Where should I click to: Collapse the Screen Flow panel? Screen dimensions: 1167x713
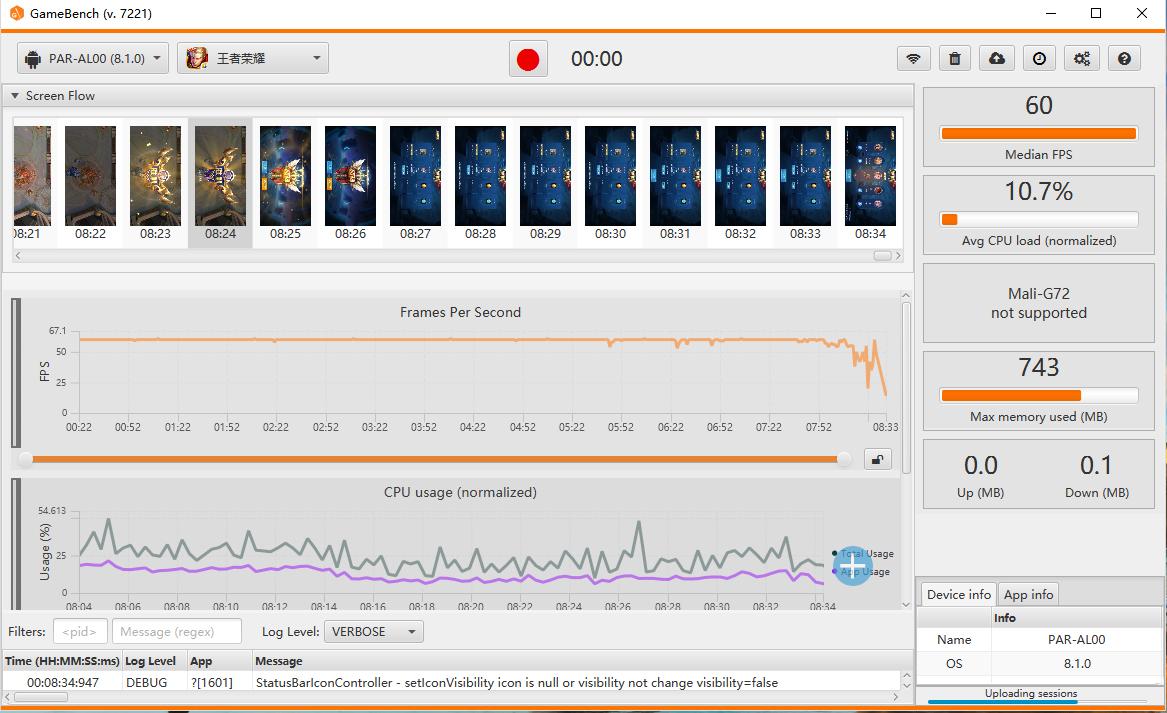(15, 96)
